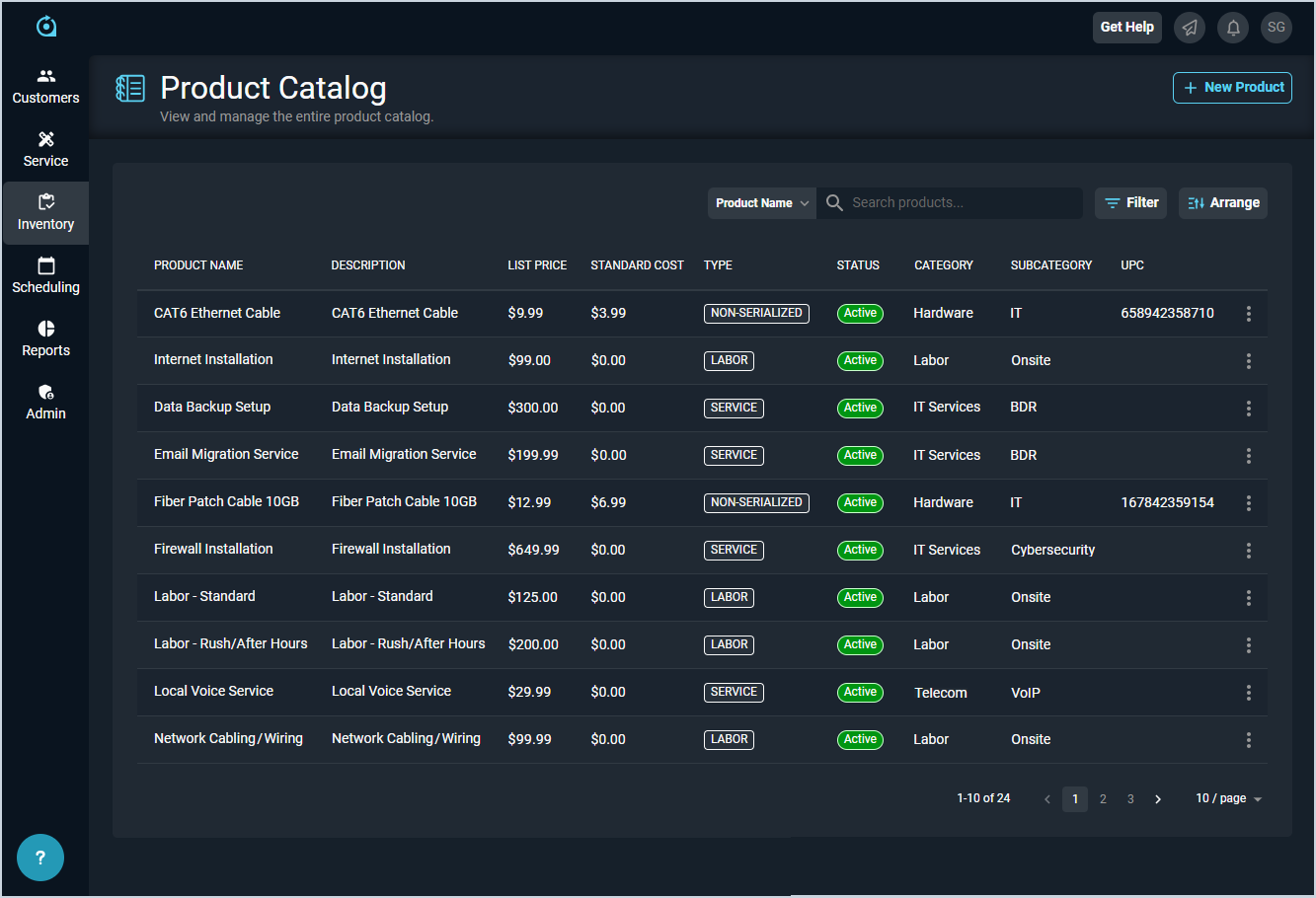Open the Admin menu item
This screenshot has height=898, width=1316.
click(45, 403)
